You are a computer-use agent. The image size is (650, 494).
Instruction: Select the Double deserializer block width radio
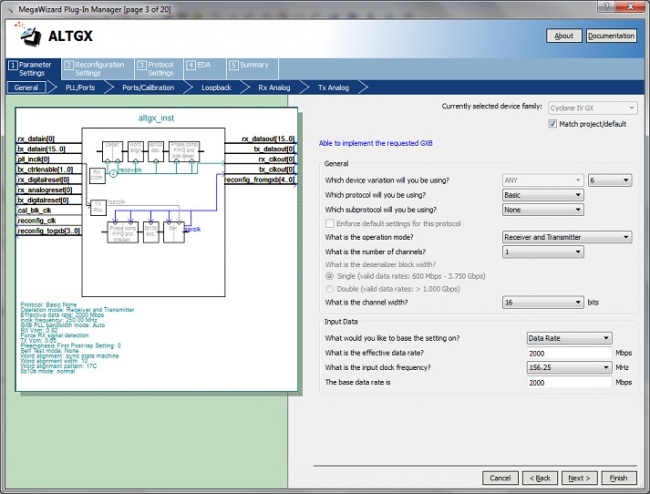click(x=329, y=289)
